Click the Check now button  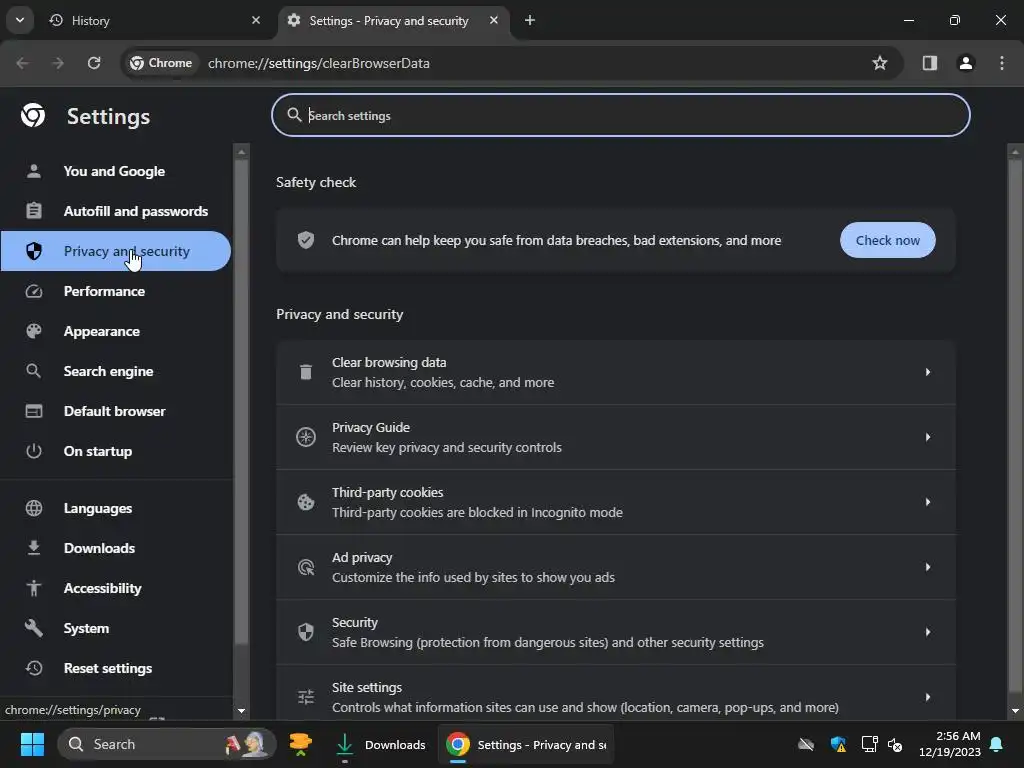click(887, 240)
